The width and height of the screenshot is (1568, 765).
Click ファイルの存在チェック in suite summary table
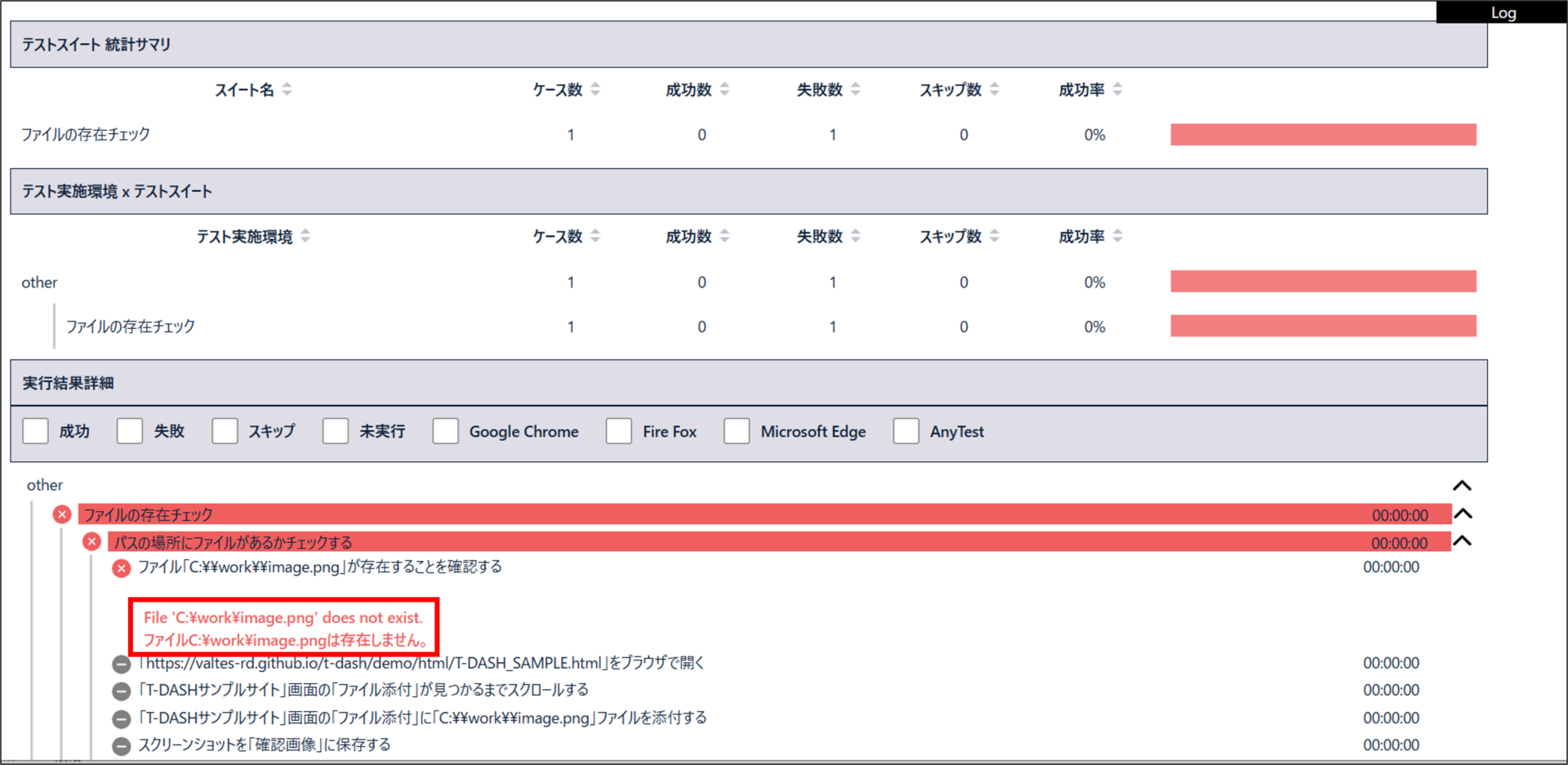pyautogui.click(x=86, y=135)
